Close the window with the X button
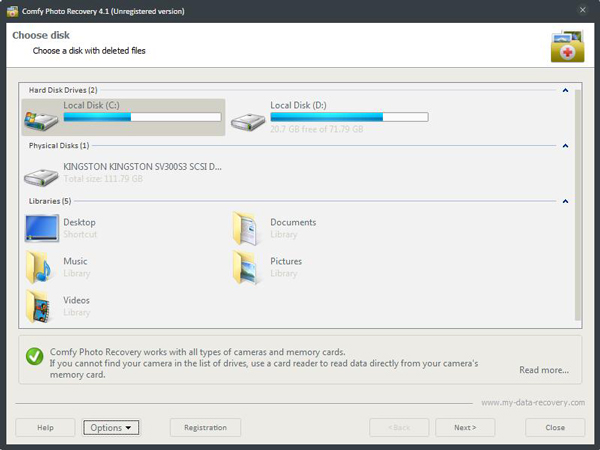The height and width of the screenshot is (450, 600). coord(582,10)
